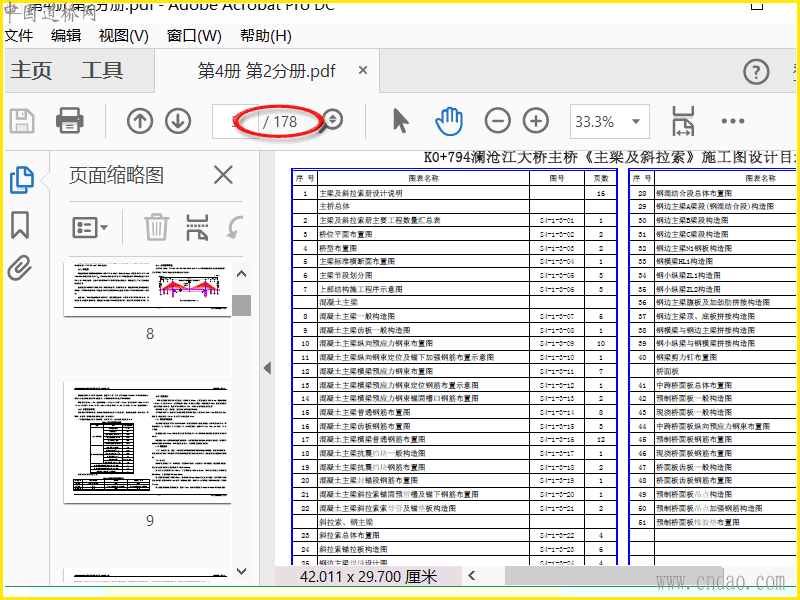Click page size 42.011 x 29.700 厘米
The width and height of the screenshot is (800, 600).
(x=368, y=577)
